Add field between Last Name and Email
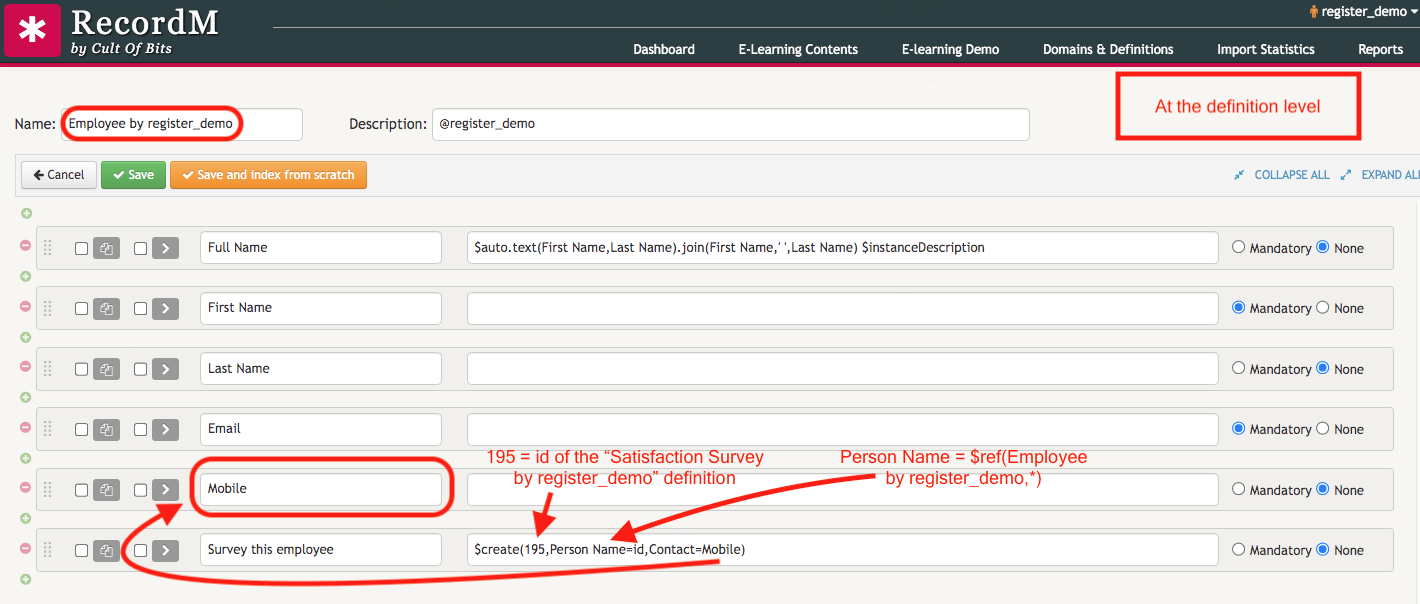This screenshot has height=604, width=1420. coord(26,397)
